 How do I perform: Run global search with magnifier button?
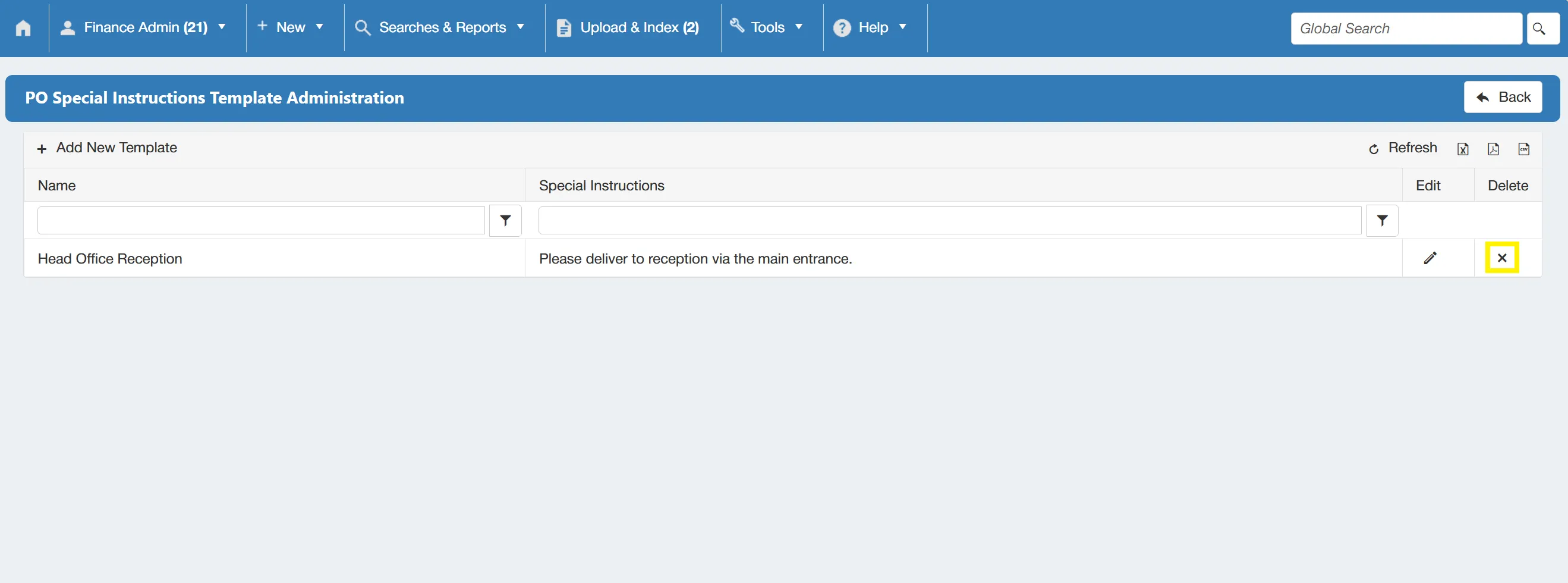click(1542, 28)
